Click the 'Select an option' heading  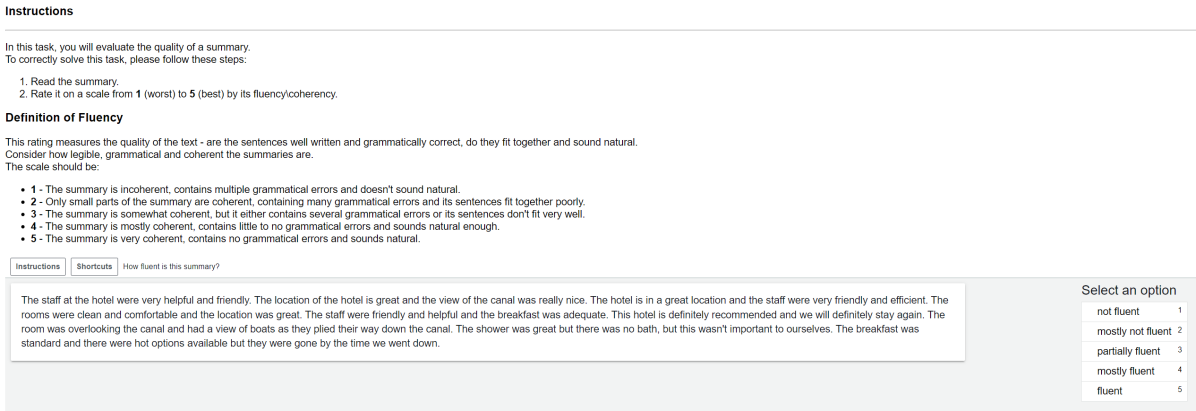[x=1128, y=290]
